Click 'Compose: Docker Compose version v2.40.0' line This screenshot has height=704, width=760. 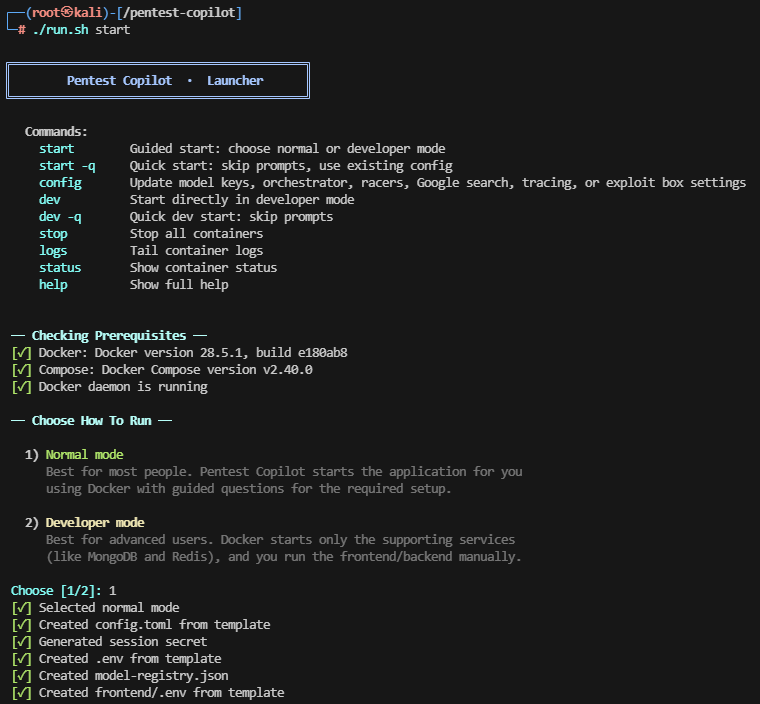[x=175, y=369]
